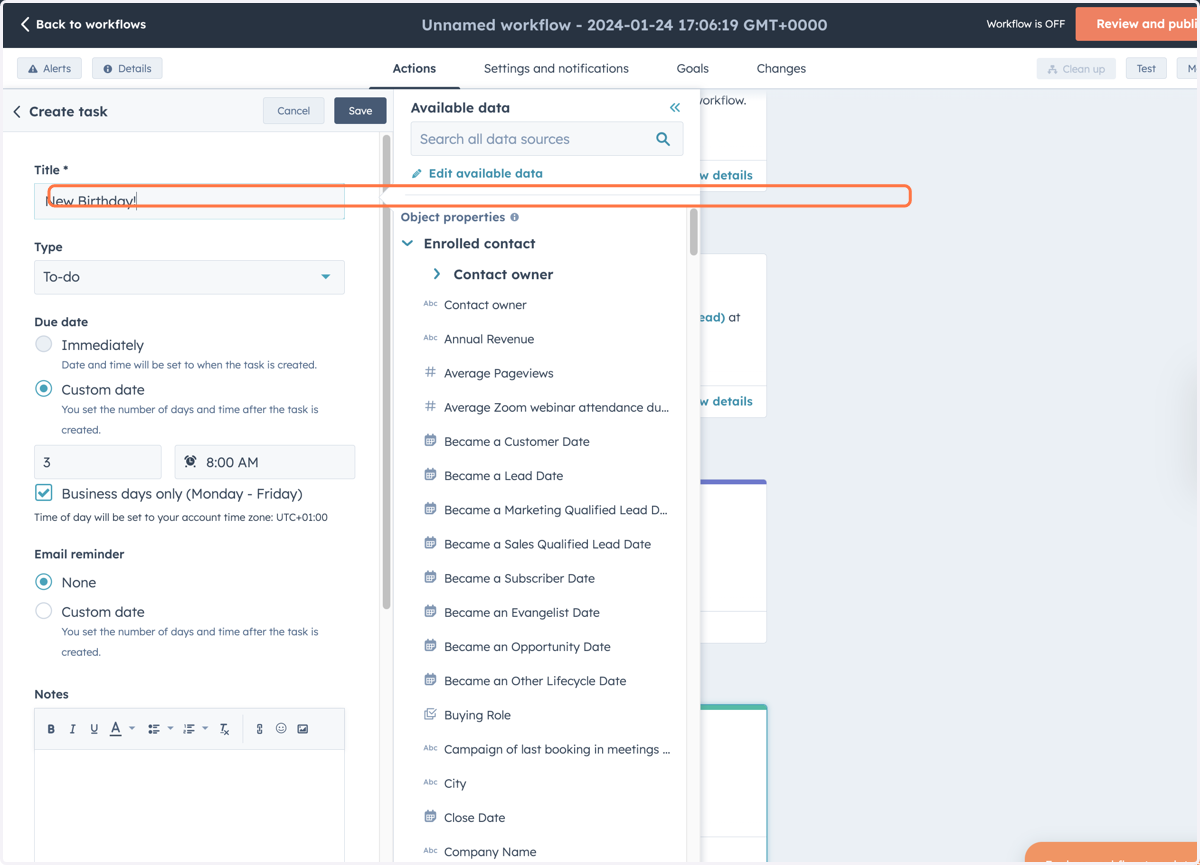Click the search magnifier icon
This screenshot has width=1200, height=865.
(x=663, y=139)
